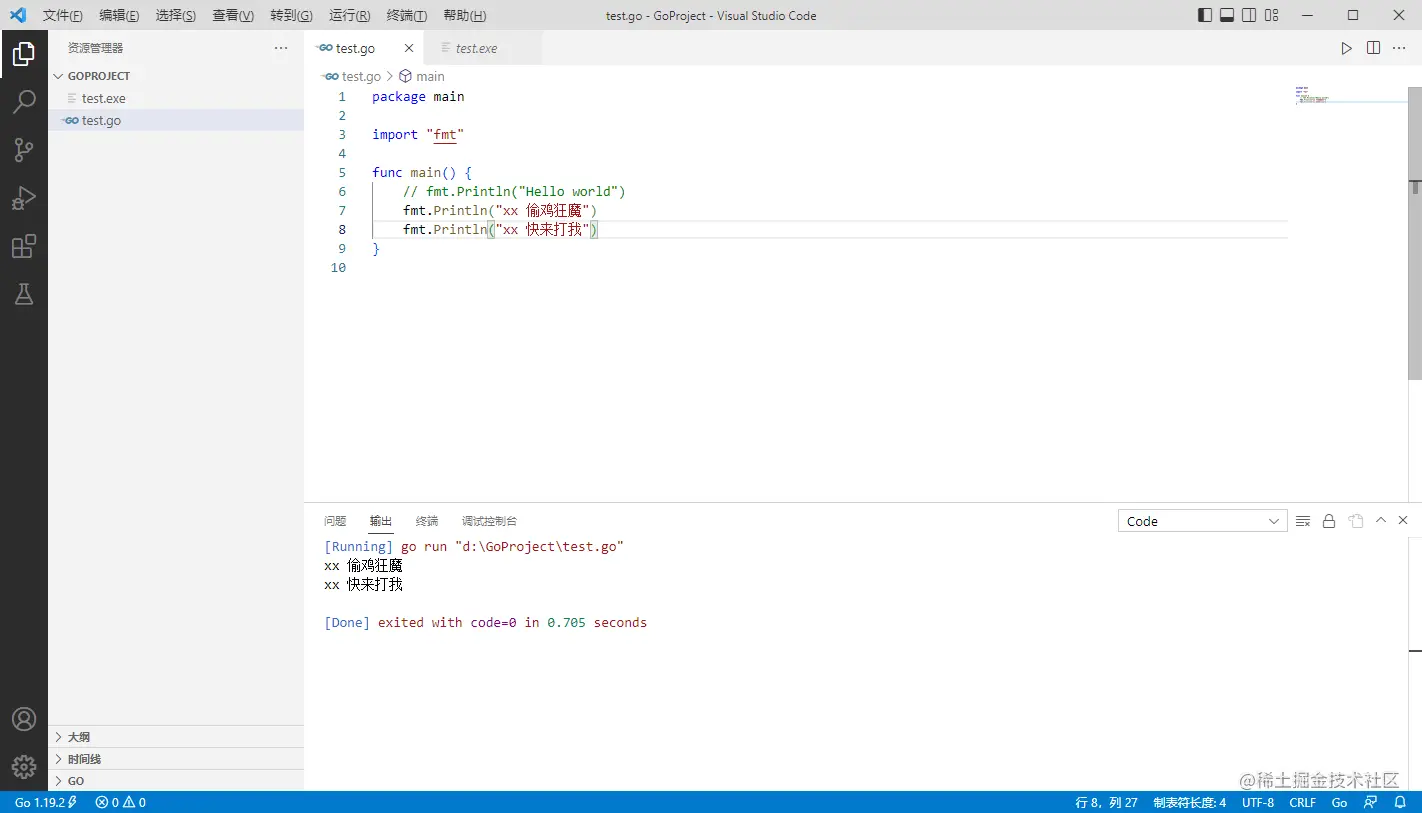Open the 帮助(H) menu
The height and width of the screenshot is (813, 1422).
[x=465, y=15]
